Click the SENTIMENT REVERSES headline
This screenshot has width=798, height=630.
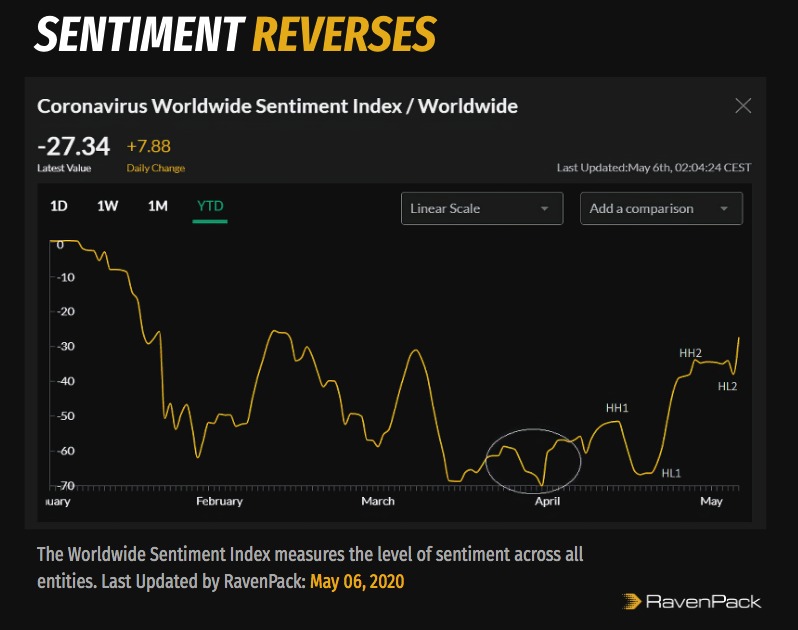[236, 34]
